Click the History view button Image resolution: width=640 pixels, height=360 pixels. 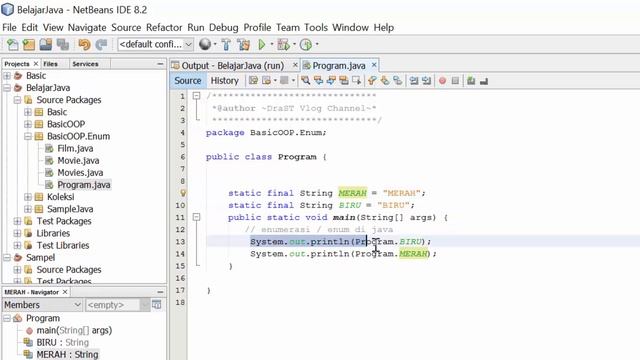(x=224, y=81)
